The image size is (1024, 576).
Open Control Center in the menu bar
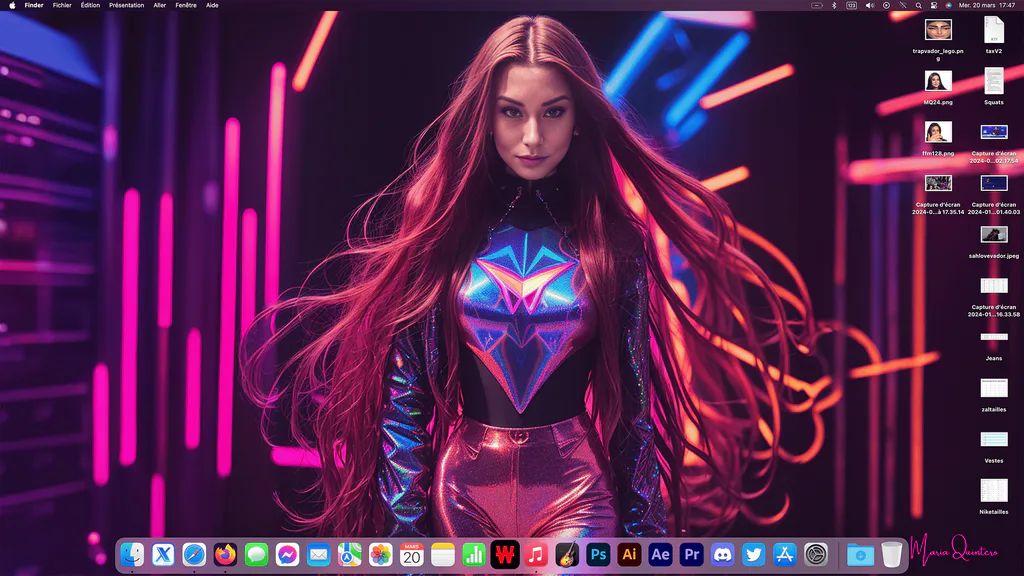coord(934,5)
